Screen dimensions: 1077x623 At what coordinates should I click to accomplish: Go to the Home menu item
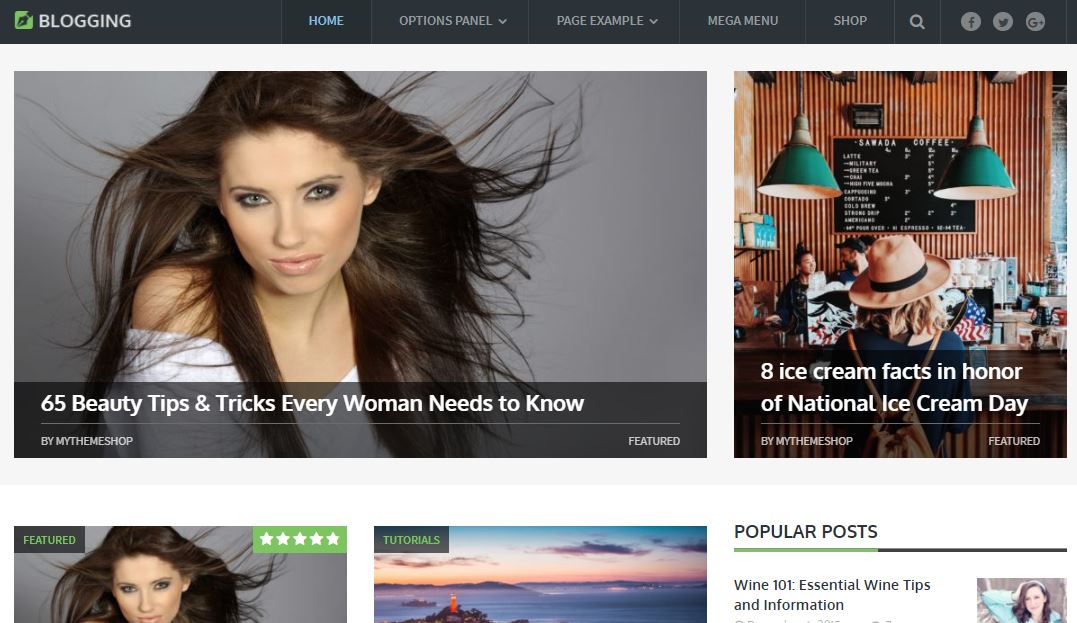[x=326, y=21]
